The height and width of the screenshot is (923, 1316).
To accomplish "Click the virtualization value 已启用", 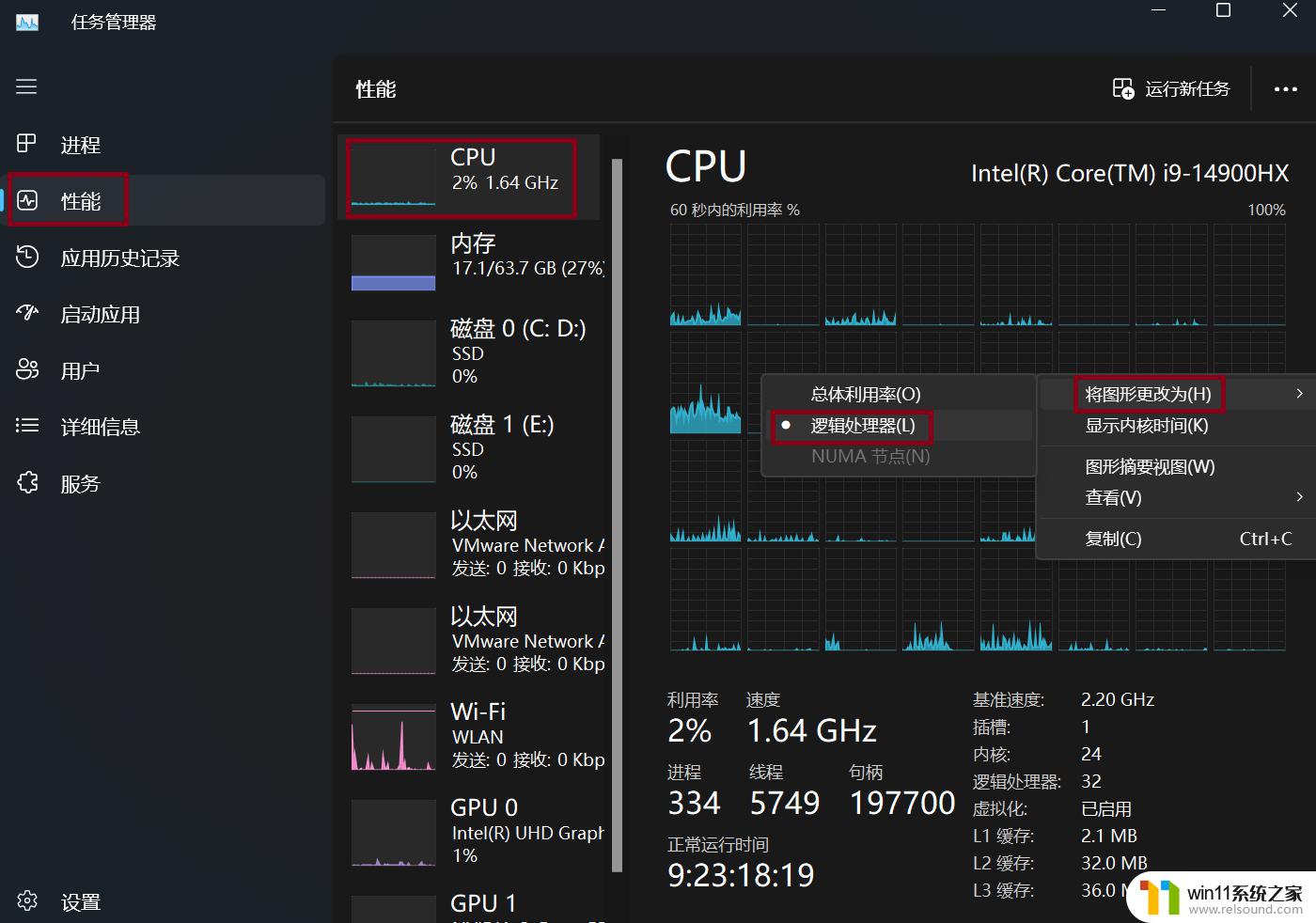I will [1106, 808].
